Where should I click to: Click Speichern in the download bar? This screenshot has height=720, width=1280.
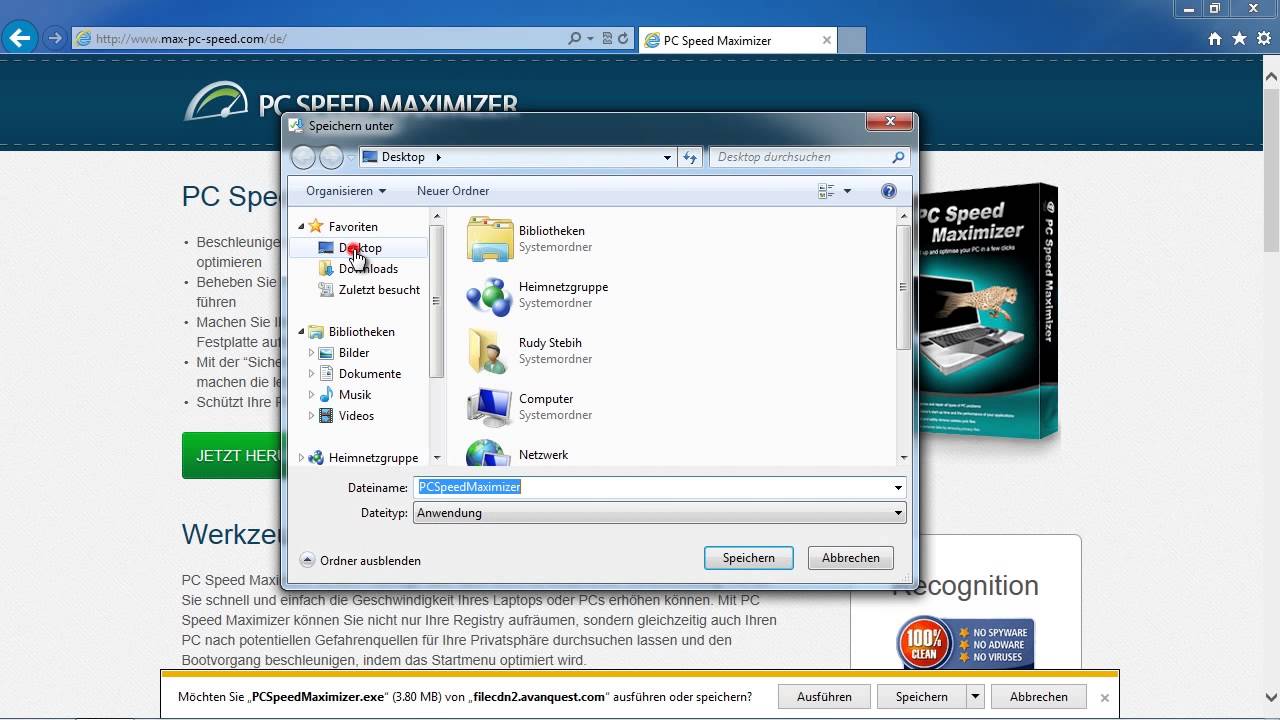click(x=921, y=697)
